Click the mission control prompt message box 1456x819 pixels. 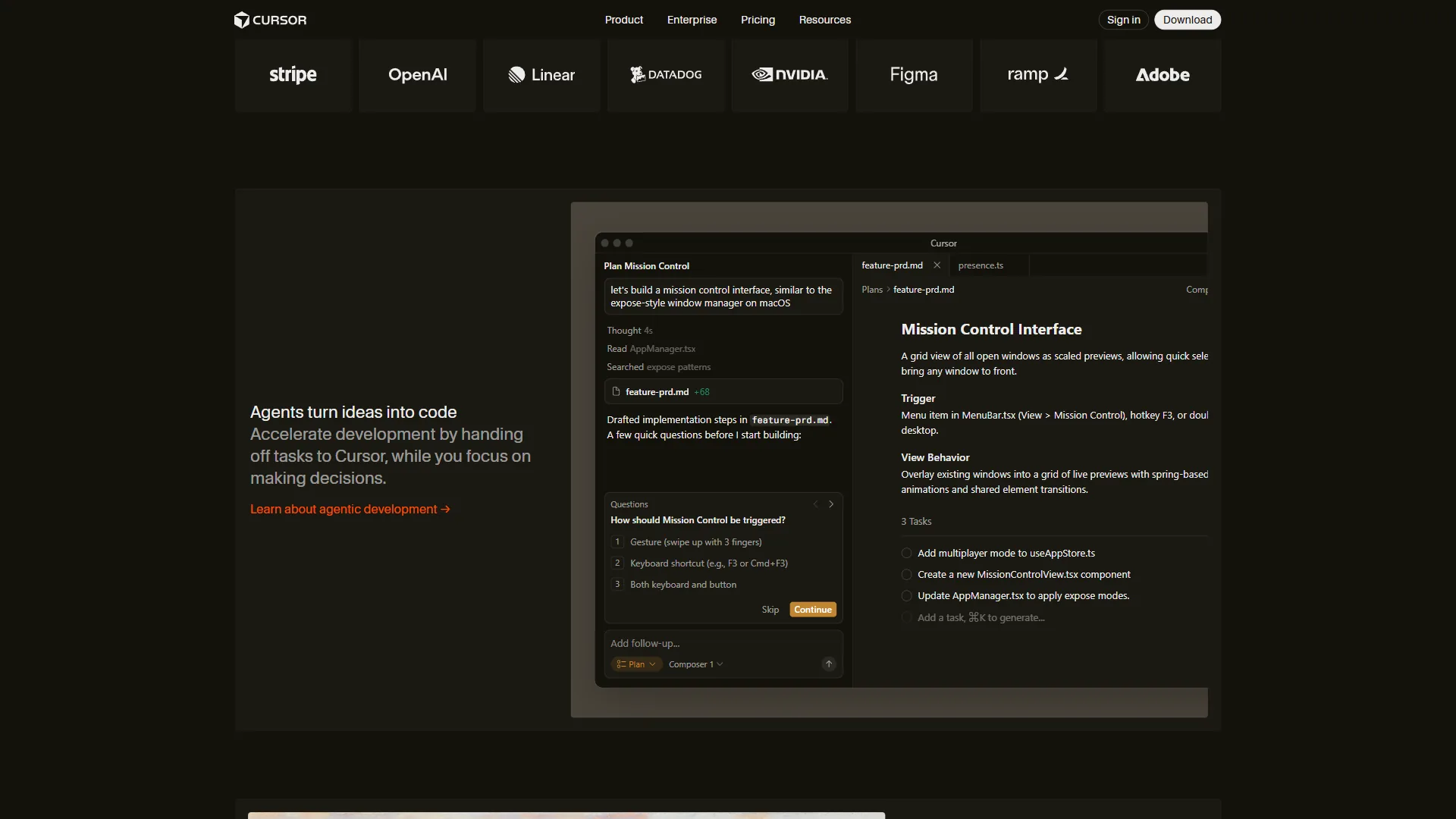(x=723, y=297)
